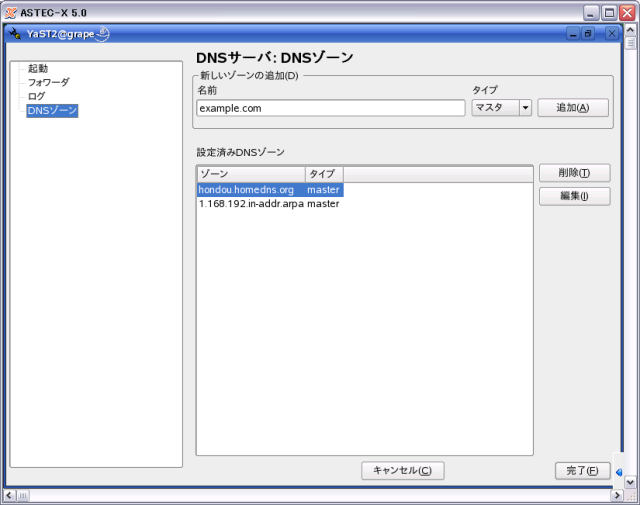Click the マスタ type combo box
640x505 pixels.
494,108
